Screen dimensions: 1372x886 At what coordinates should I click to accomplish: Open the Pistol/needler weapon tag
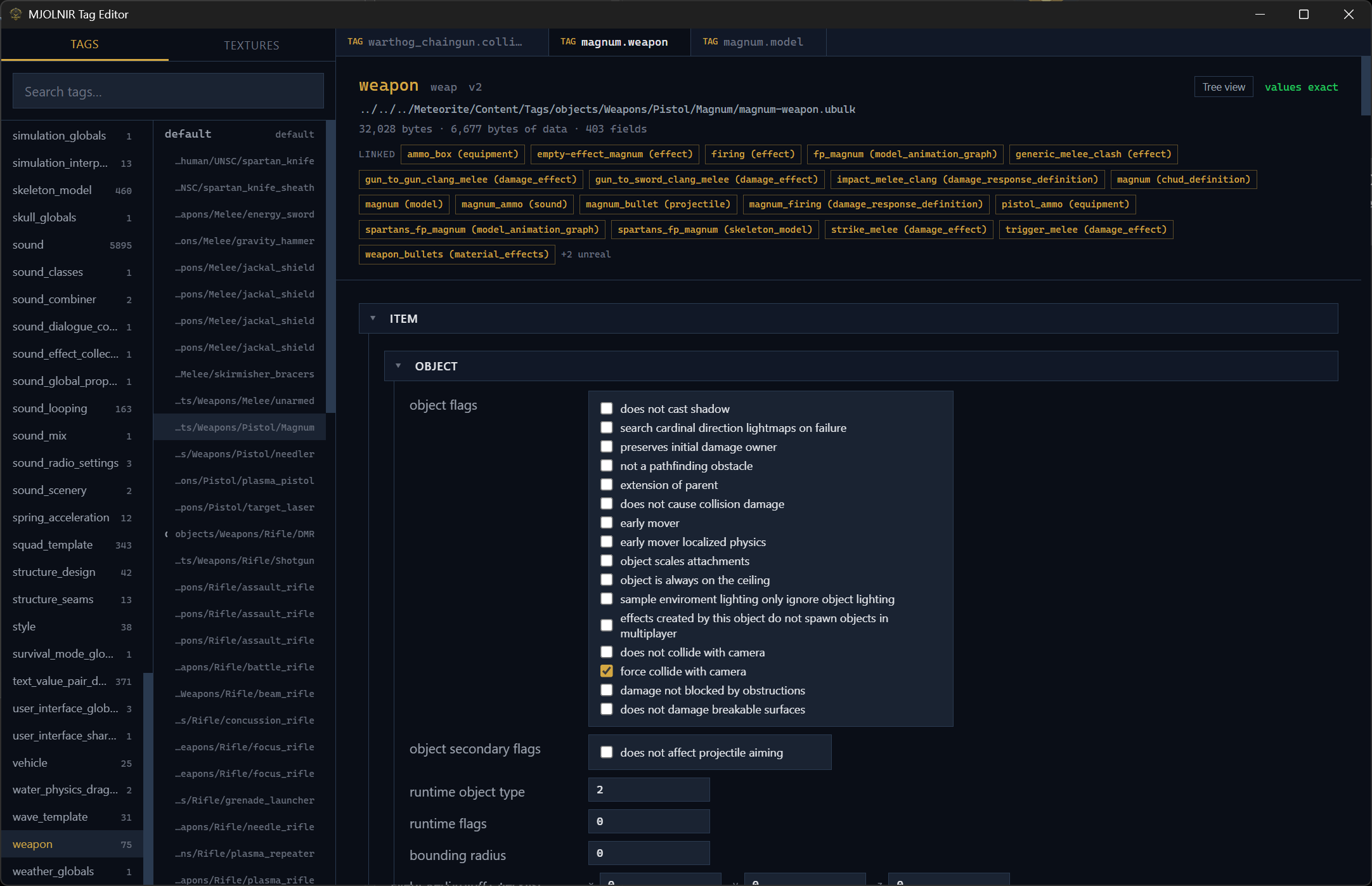coord(240,454)
